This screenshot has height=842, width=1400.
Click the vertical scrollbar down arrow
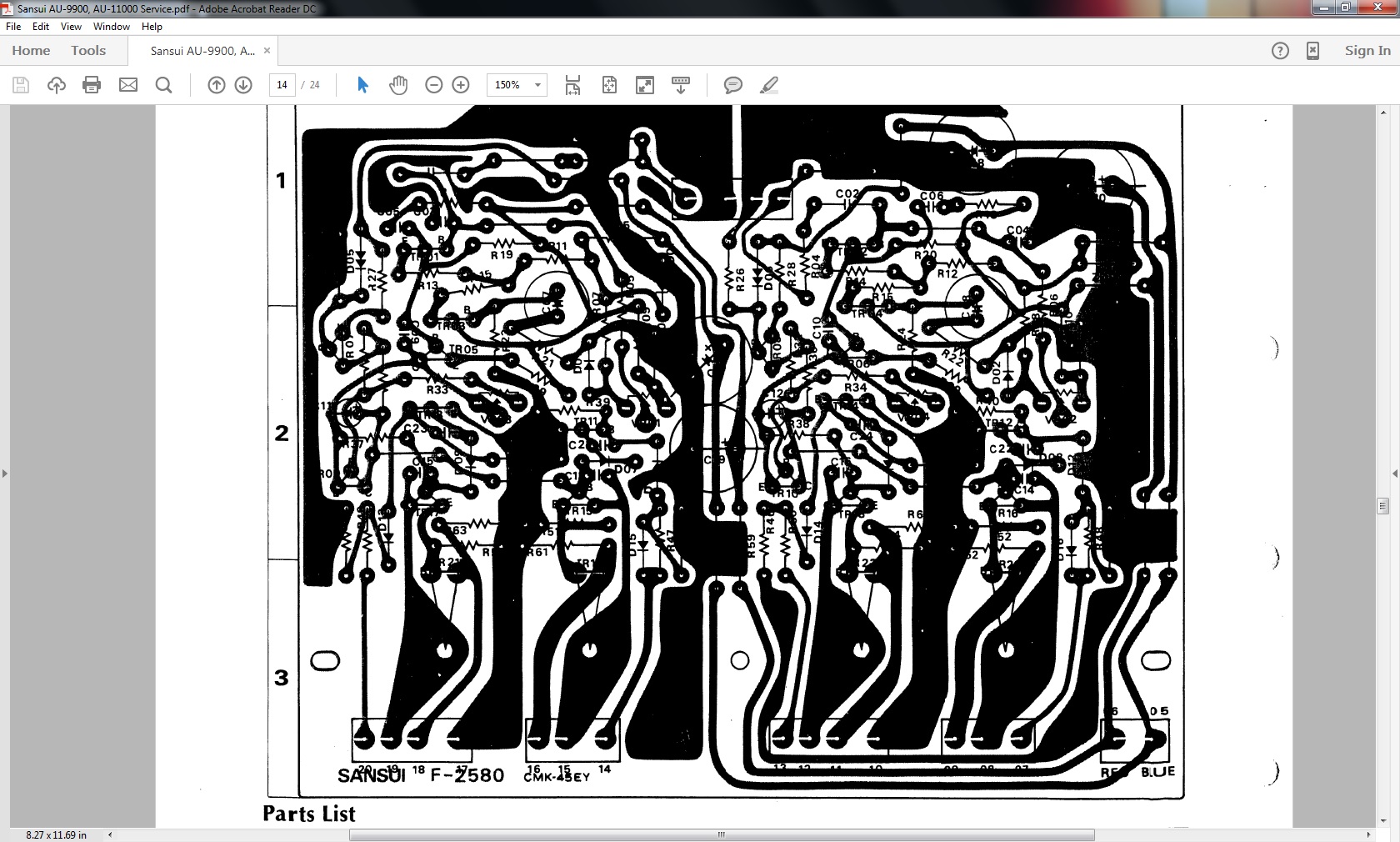coord(1382,821)
